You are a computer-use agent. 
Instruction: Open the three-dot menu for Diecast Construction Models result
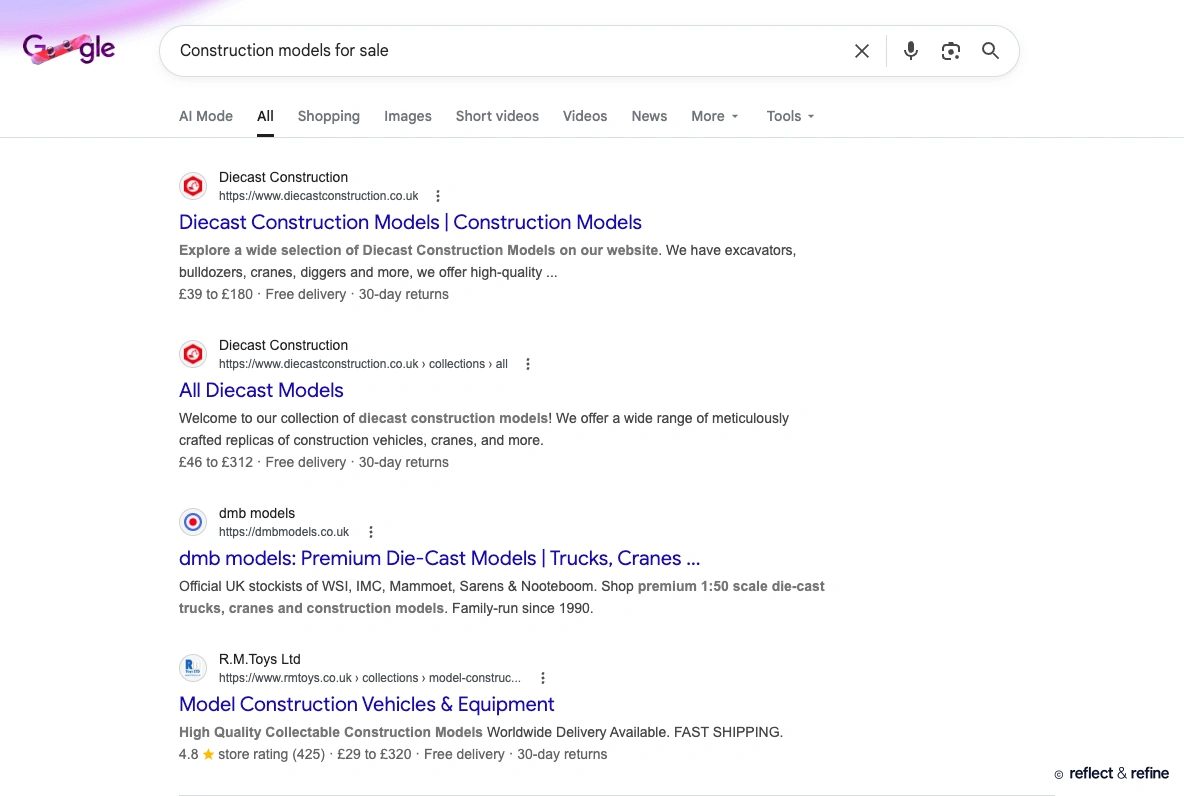438,196
